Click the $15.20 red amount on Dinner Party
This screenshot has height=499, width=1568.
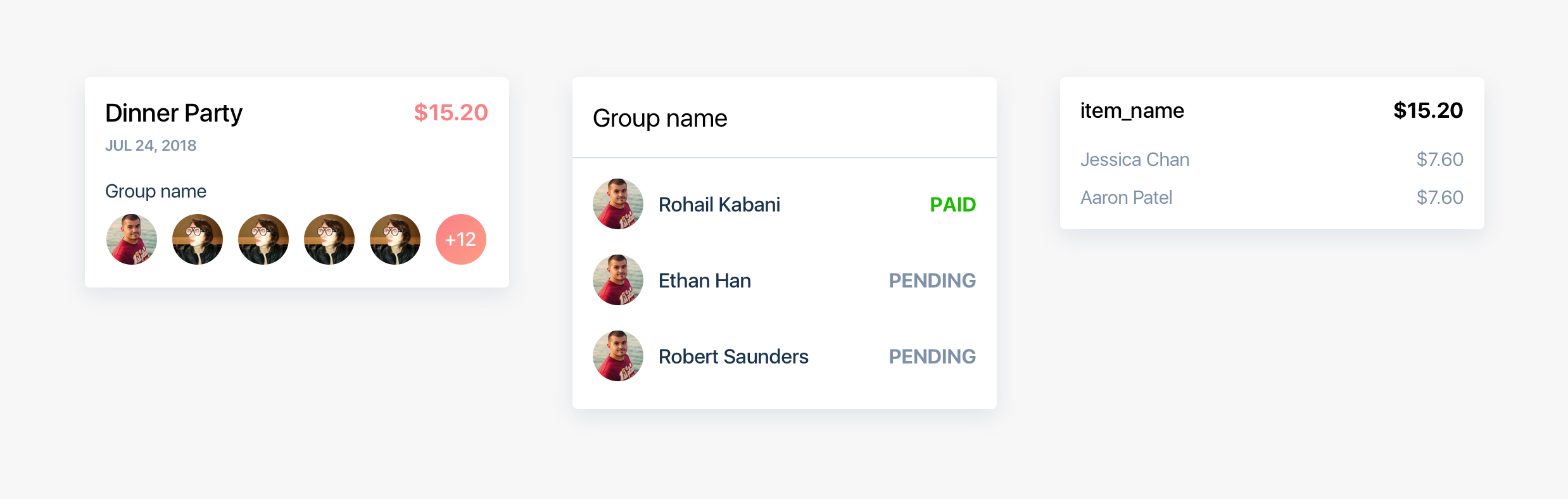tap(451, 113)
